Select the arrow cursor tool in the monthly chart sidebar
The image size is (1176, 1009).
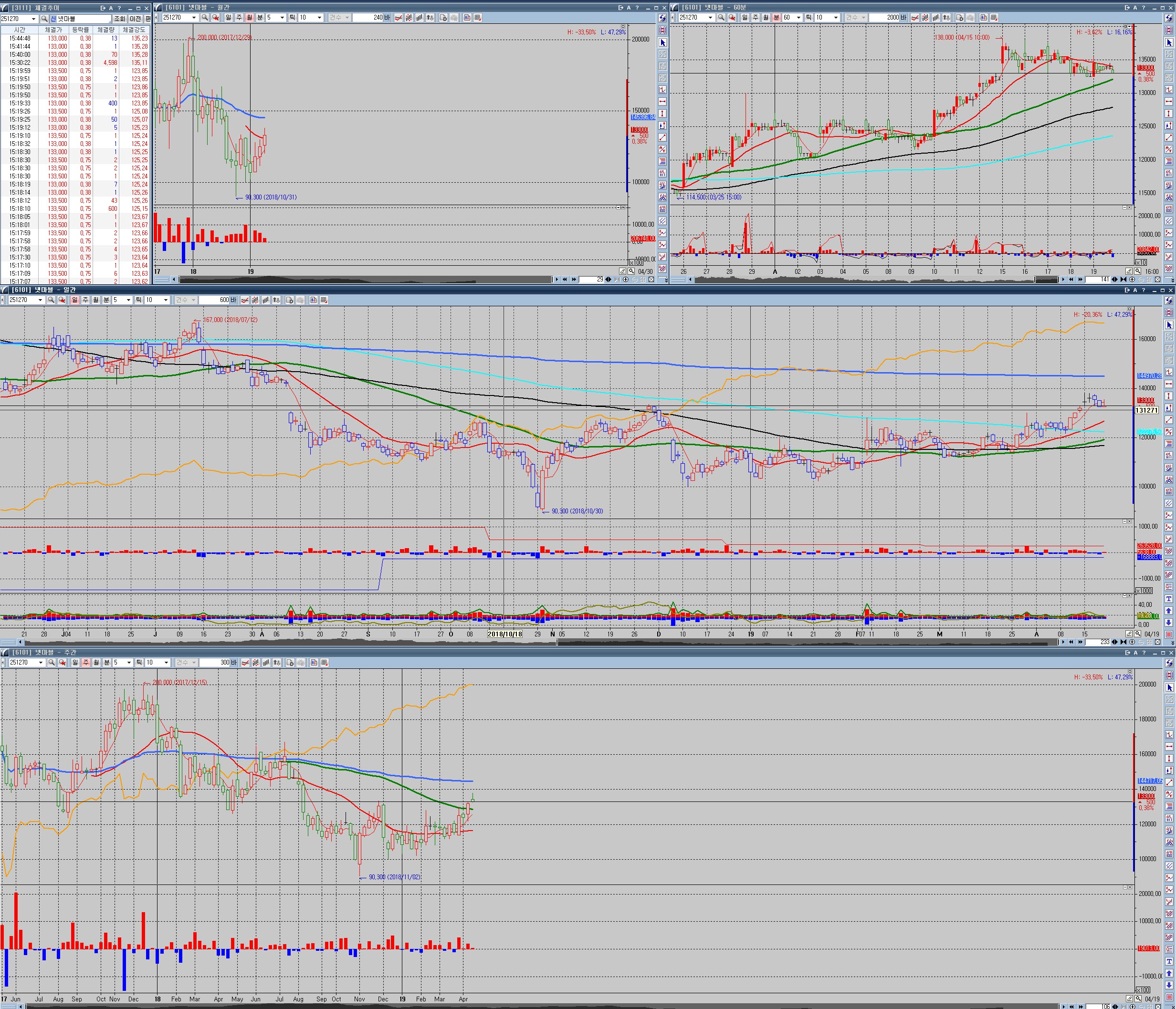tap(662, 42)
